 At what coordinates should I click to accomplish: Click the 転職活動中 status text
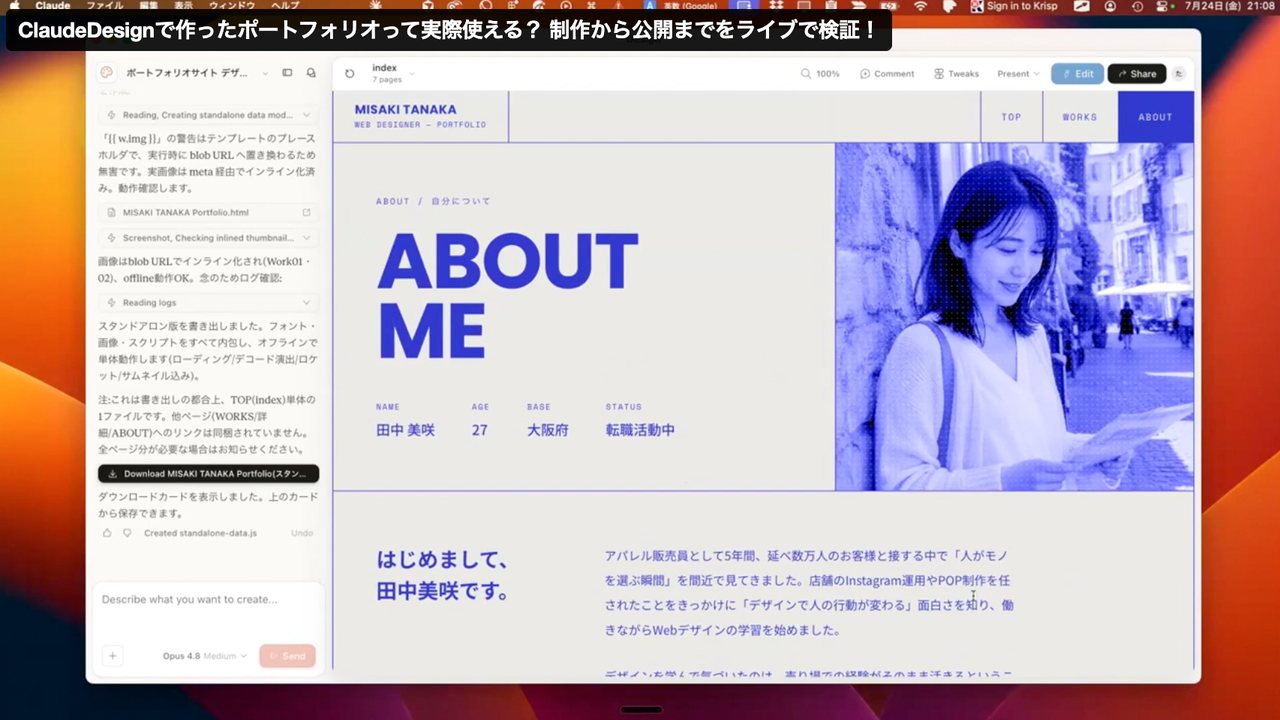[x=640, y=430]
